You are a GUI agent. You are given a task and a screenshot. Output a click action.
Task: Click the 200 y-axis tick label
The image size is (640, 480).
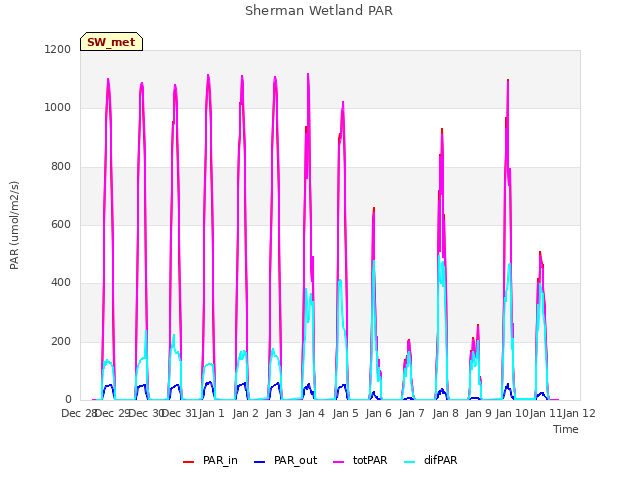tap(61, 342)
